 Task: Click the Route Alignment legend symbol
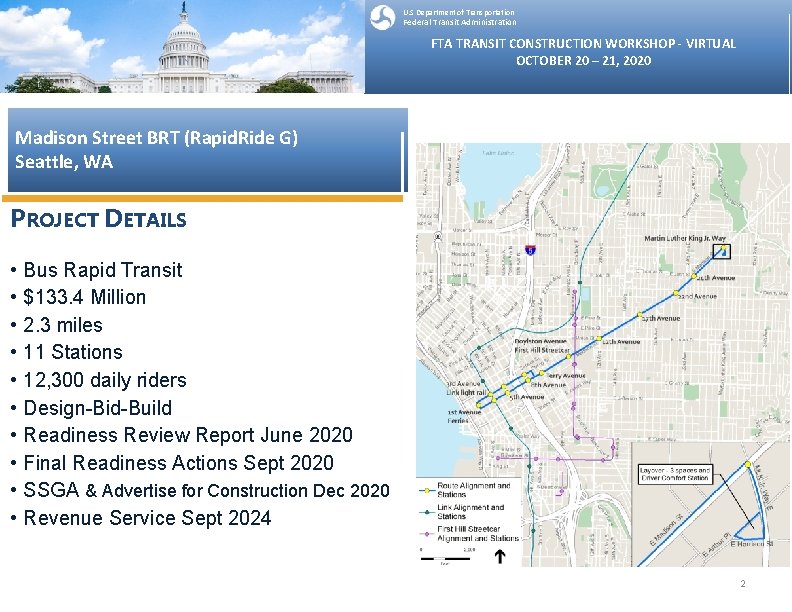coord(427,490)
